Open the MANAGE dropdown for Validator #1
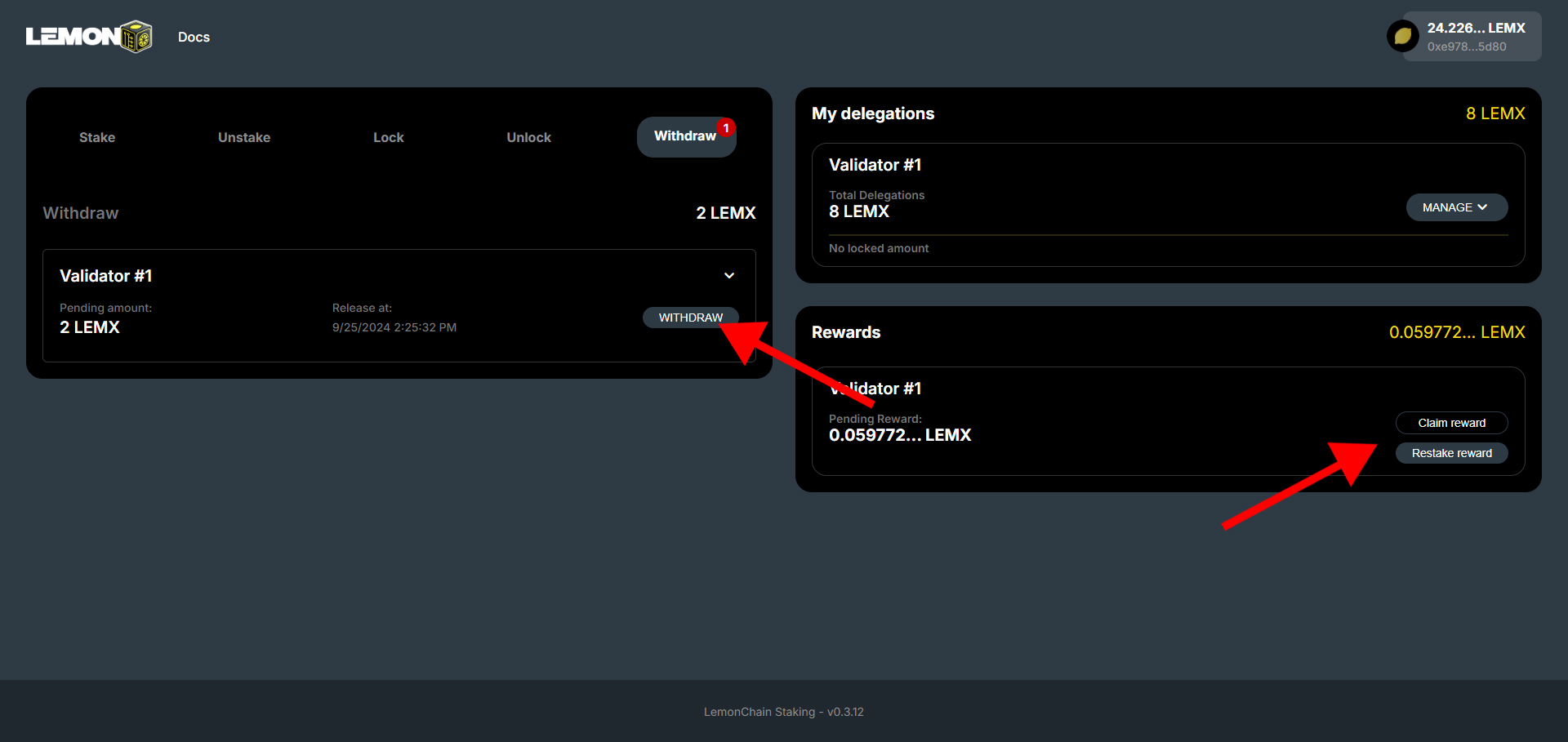 [1456, 207]
